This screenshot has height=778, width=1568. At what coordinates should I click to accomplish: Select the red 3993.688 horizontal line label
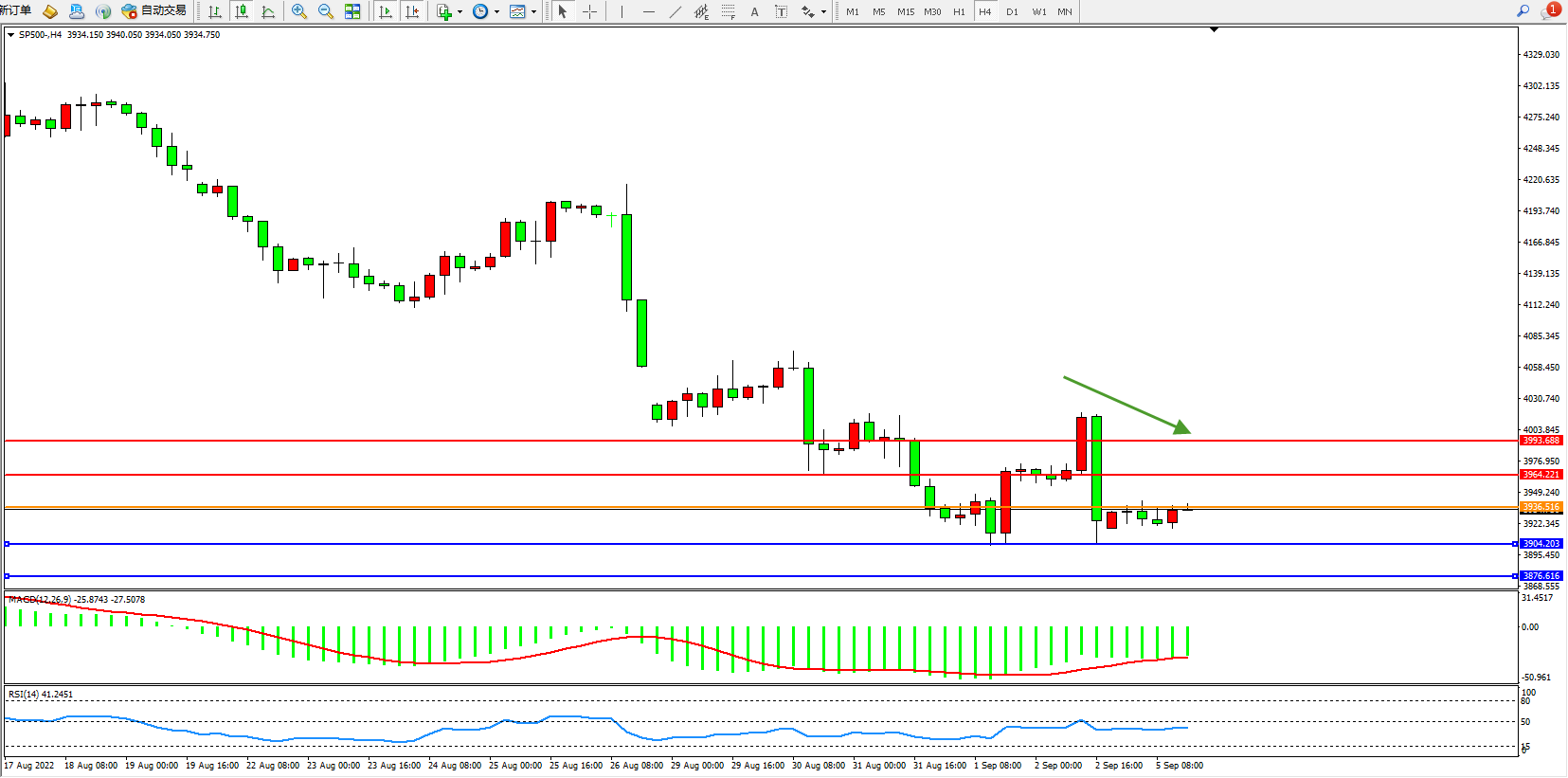[x=1541, y=441]
